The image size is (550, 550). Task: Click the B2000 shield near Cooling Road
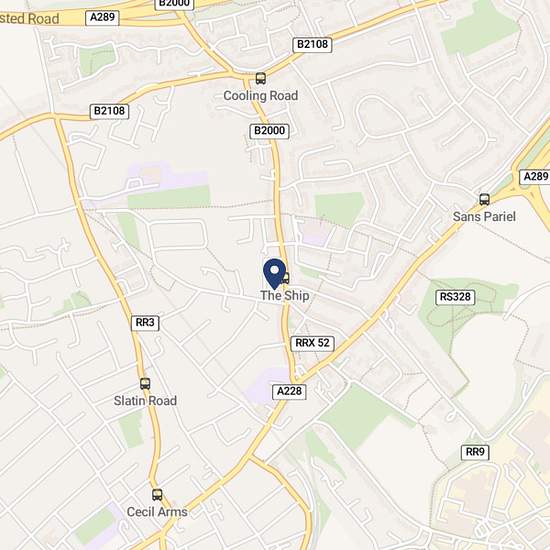[x=269, y=131]
